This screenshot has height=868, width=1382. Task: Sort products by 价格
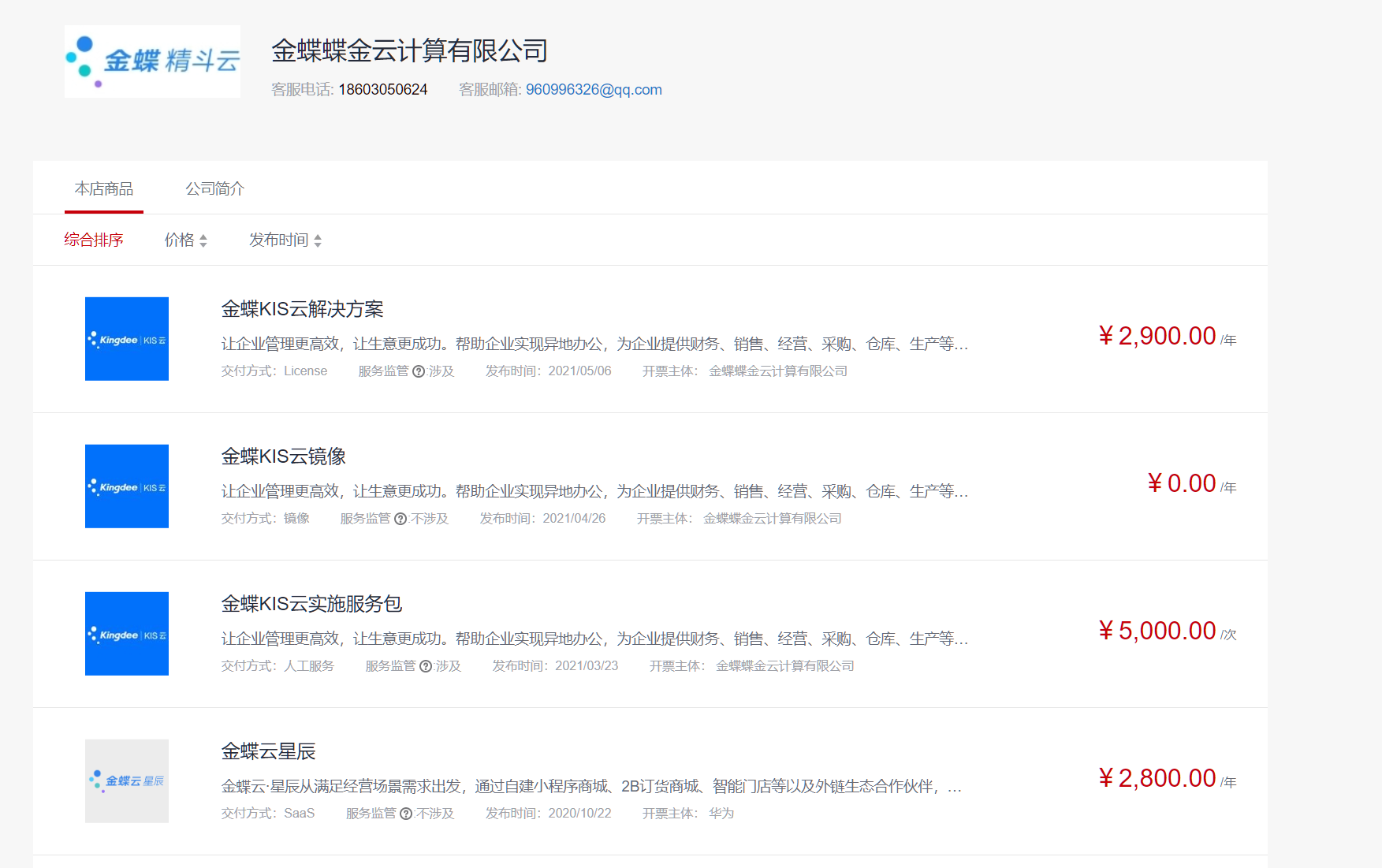pos(185,240)
